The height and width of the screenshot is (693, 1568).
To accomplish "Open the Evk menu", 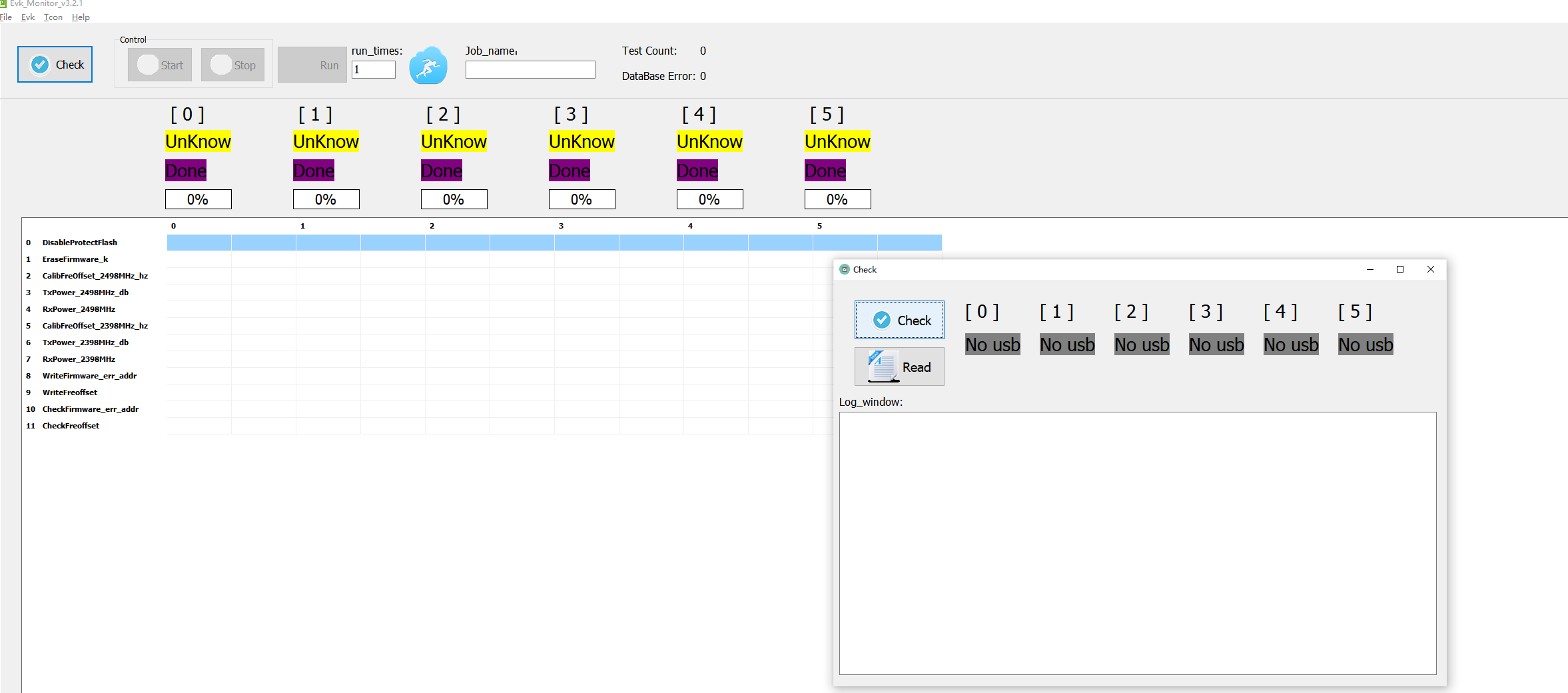I will coord(28,17).
